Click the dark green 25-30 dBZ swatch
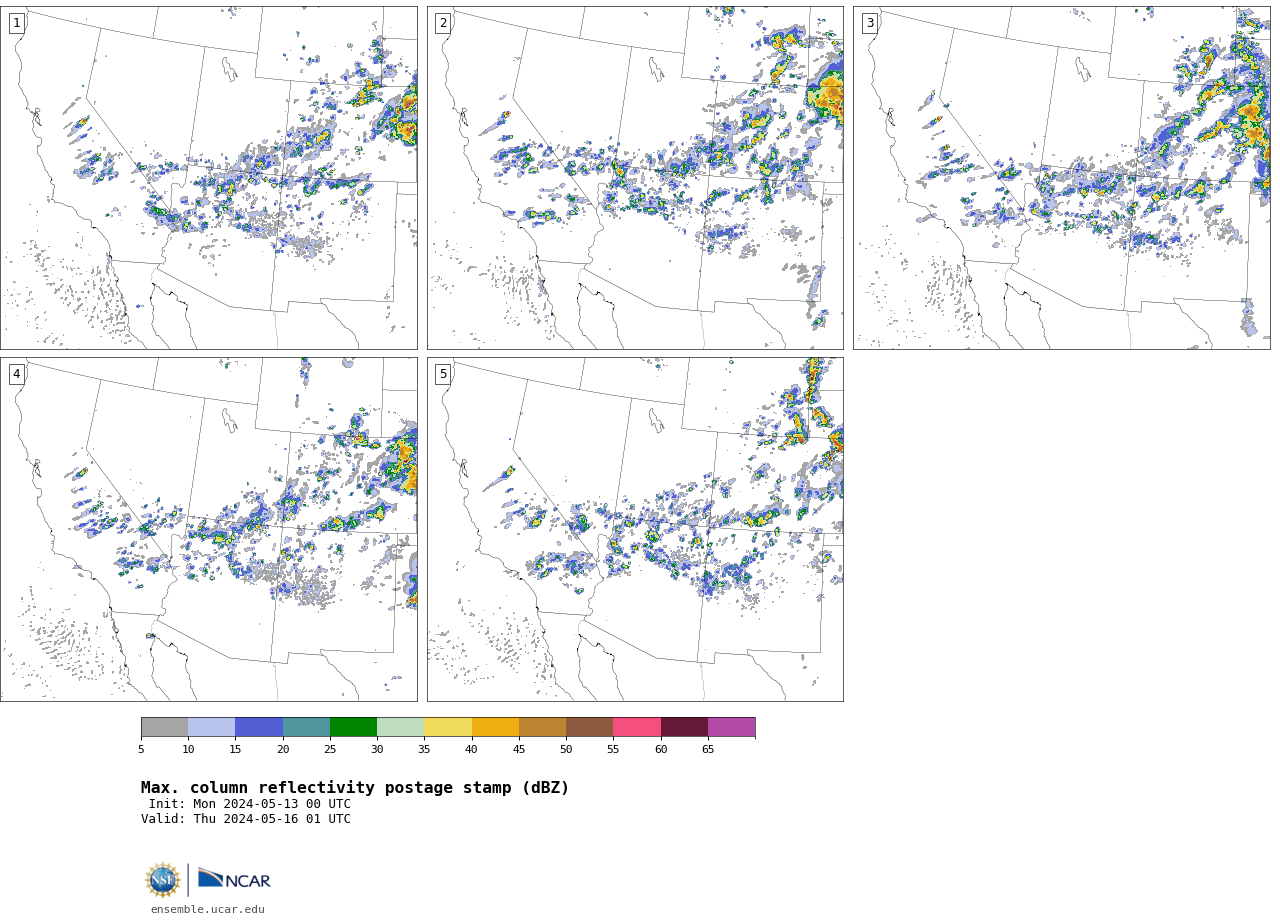 353,727
